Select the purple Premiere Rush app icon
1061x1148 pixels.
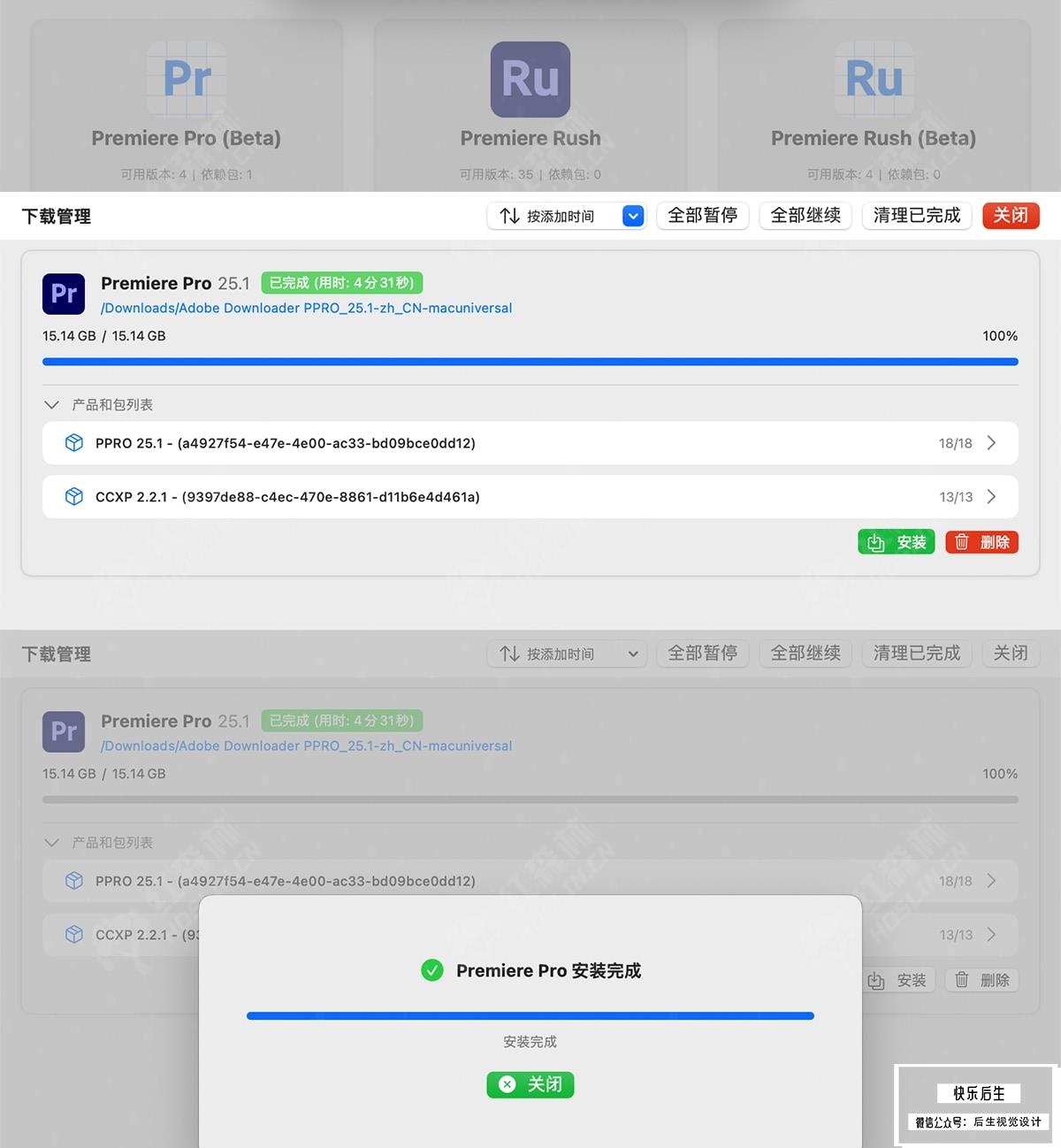(530, 79)
